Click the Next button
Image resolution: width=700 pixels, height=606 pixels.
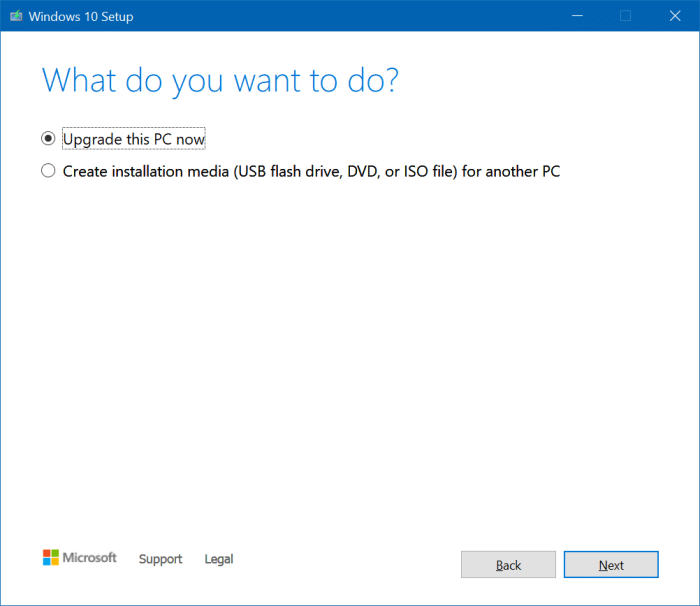click(611, 564)
